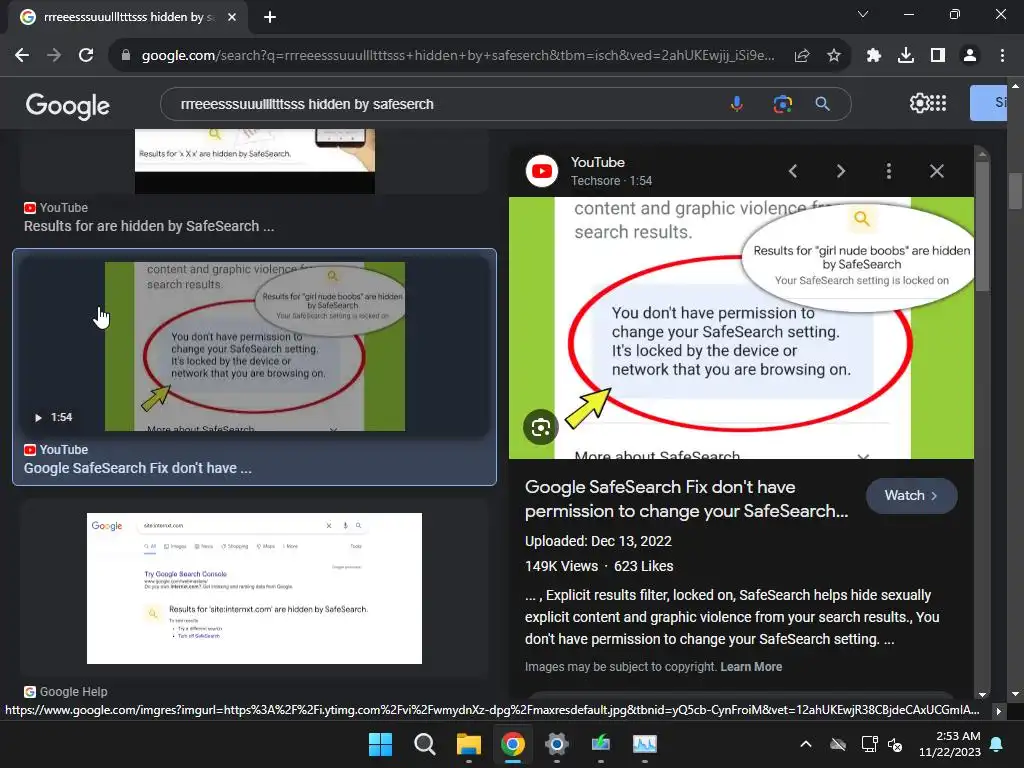This screenshot has width=1024, height=768.
Task: Open the Chrome extensions puzzle icon
Action: coord(874,56)
